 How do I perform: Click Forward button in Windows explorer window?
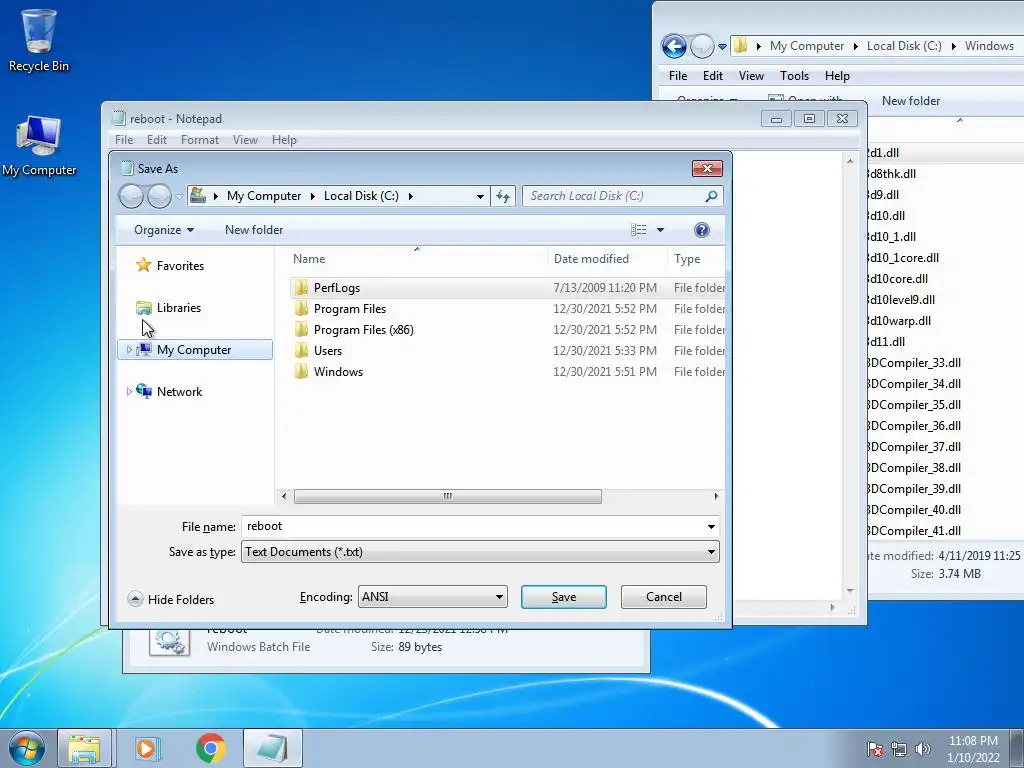click(x=702, y=46)
